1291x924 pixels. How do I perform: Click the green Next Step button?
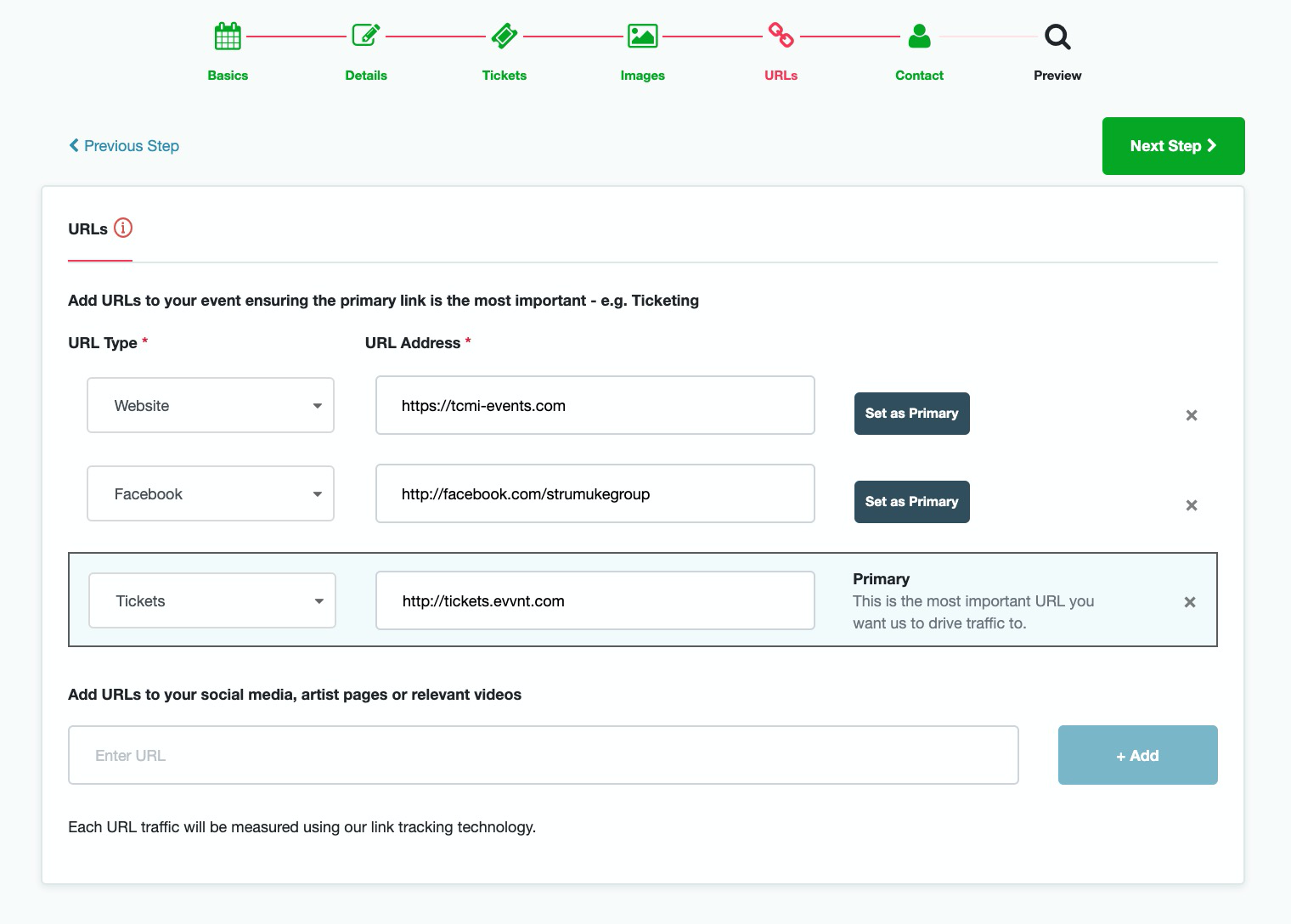(1174, 146)
